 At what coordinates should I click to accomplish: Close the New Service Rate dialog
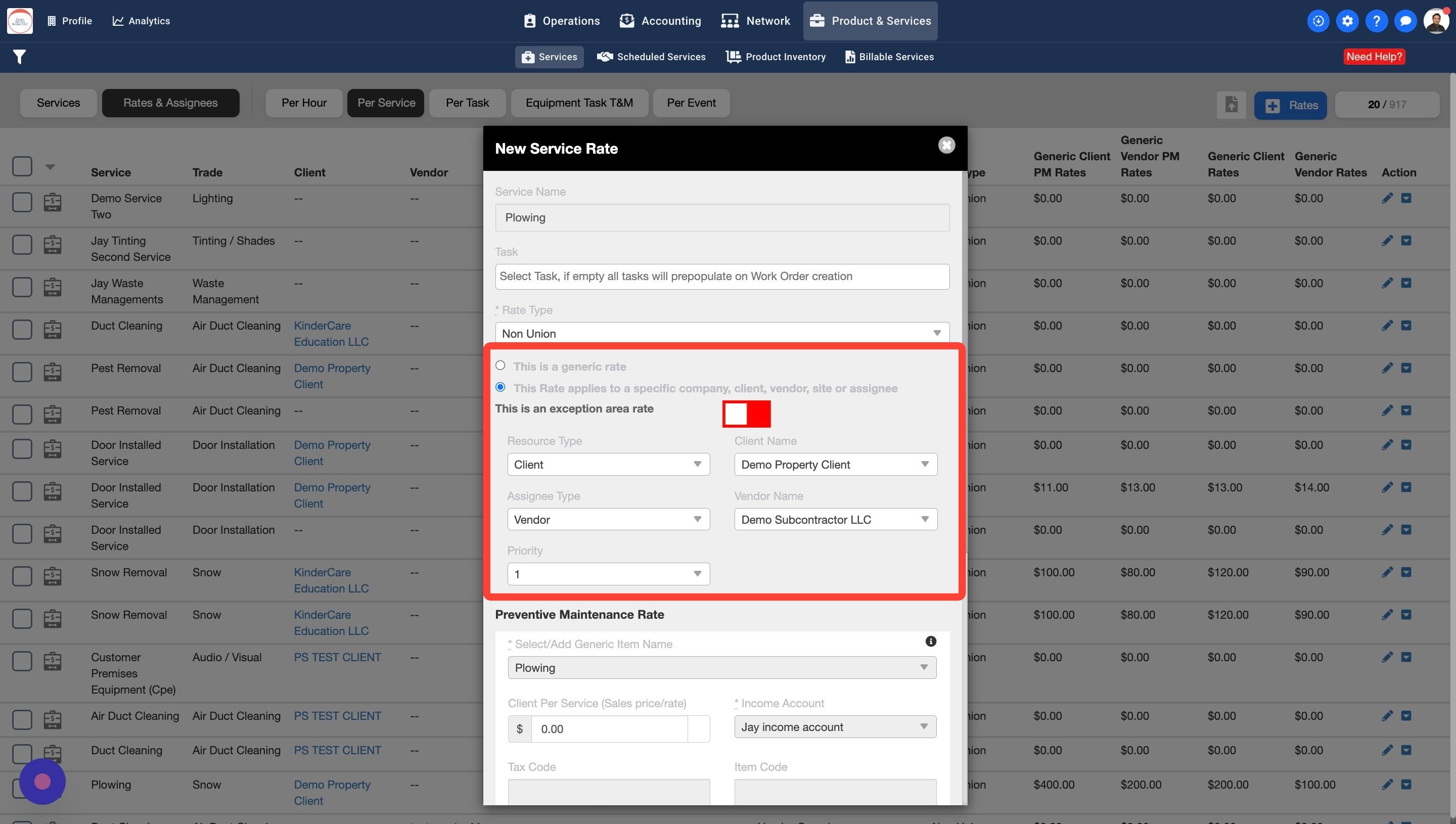tap(946, 146)
